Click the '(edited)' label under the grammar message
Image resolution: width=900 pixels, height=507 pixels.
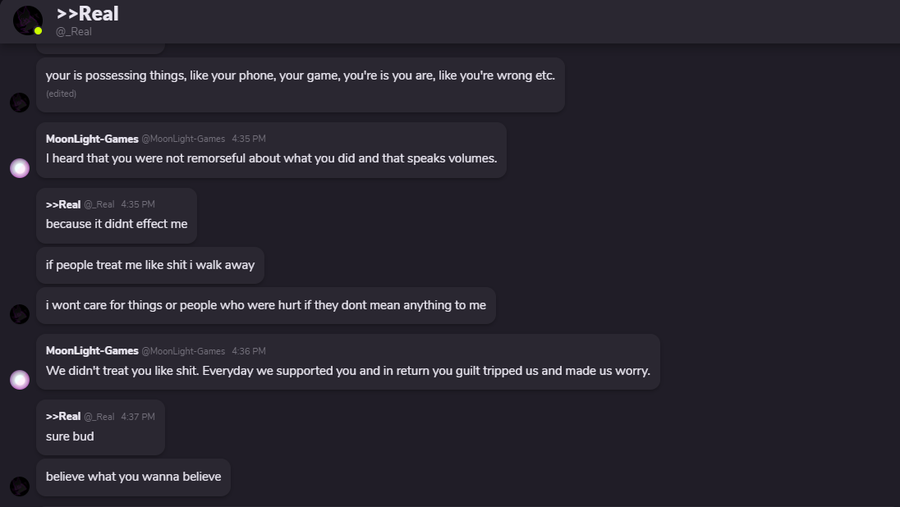click(x=61, y=94)
